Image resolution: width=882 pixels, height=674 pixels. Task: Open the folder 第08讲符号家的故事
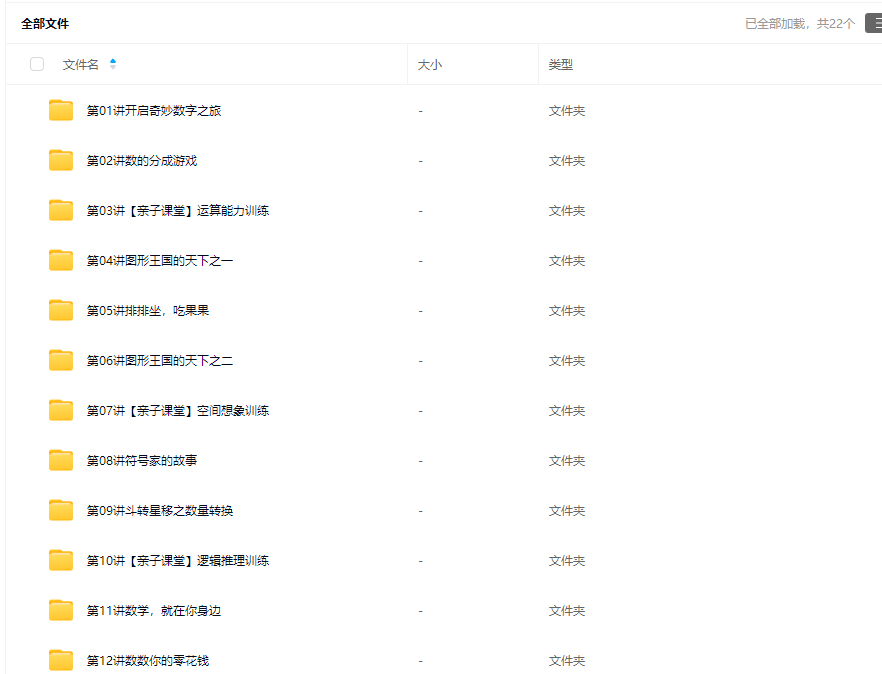pos(141,461)
